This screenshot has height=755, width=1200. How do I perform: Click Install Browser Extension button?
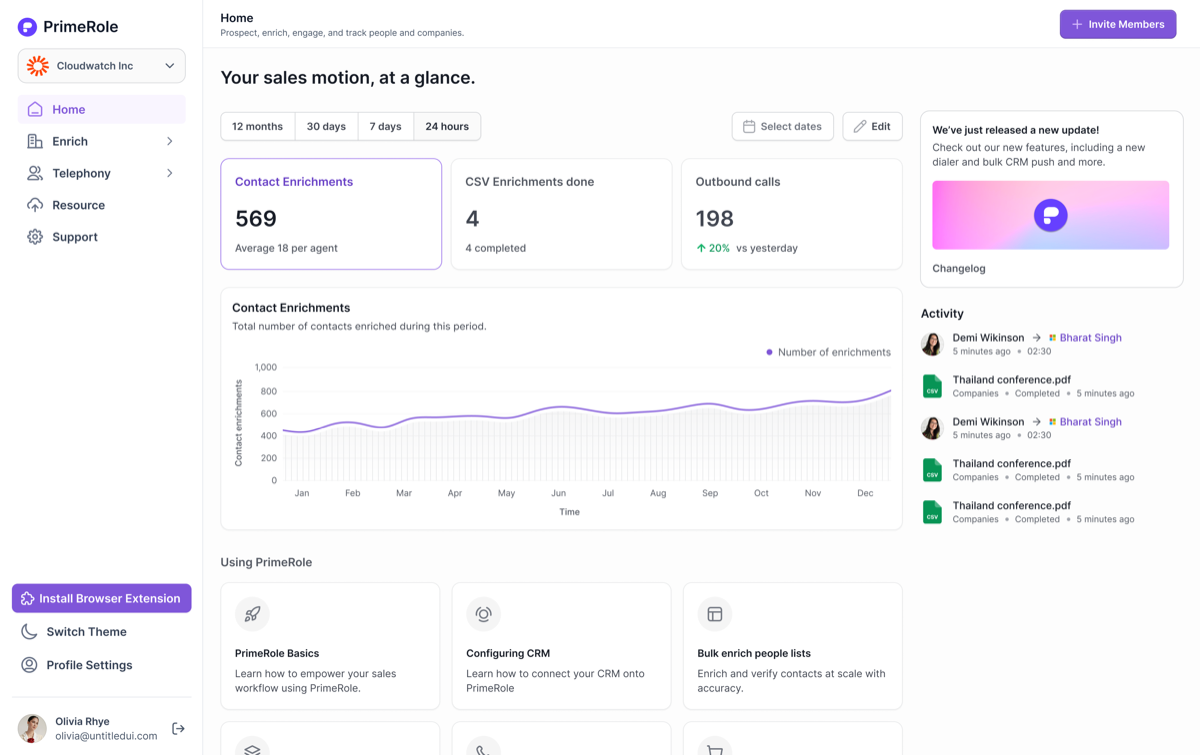pos(101,598)
